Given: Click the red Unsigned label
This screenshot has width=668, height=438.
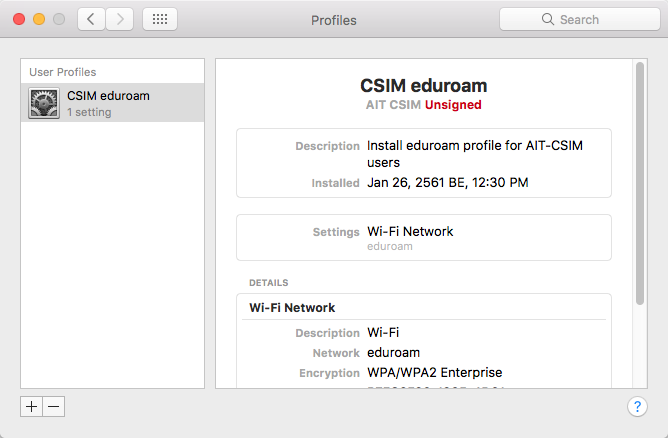Looking at the screenshot, I should [x=453, y=105].
